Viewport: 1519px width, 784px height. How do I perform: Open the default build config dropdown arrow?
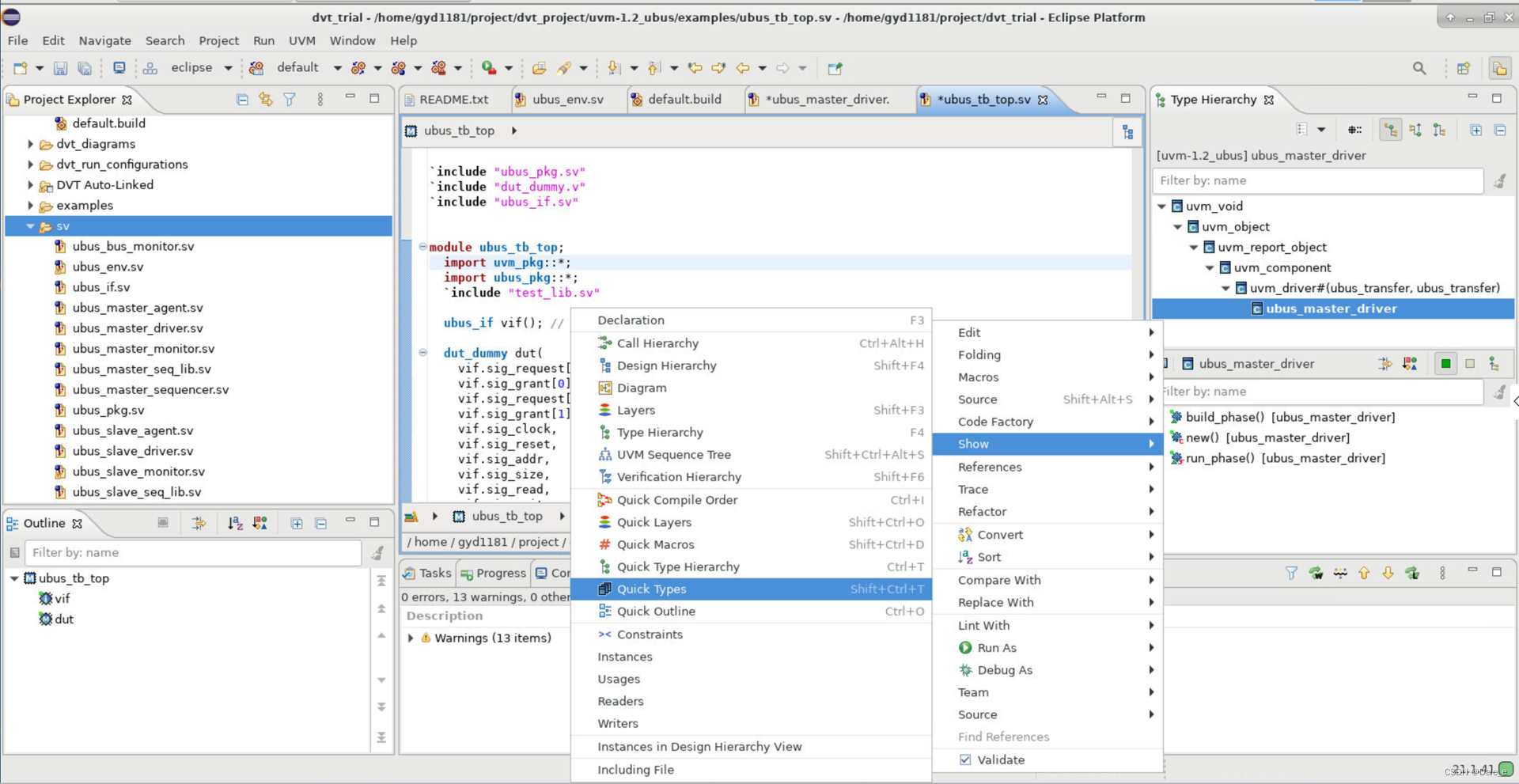click(337, 68)
